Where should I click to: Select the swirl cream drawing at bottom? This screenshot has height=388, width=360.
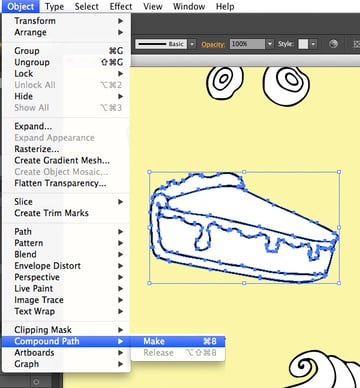[323, 369]
